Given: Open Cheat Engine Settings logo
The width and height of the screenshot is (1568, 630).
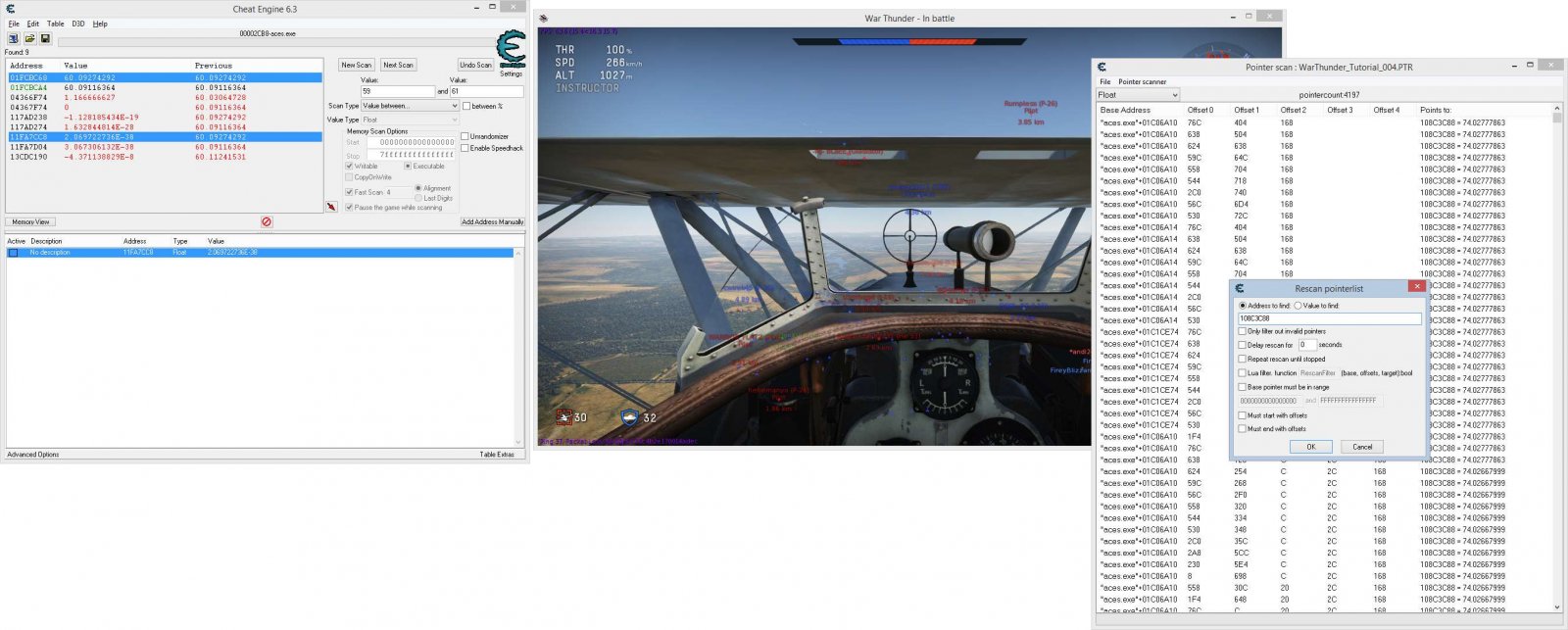Looking at the screenshot, I should [x=511, y=50].
